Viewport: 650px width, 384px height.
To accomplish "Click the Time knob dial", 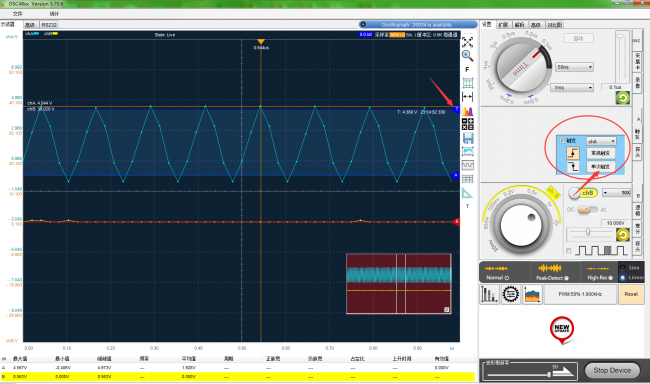I will pyautogui.click(x=521, y=66).
